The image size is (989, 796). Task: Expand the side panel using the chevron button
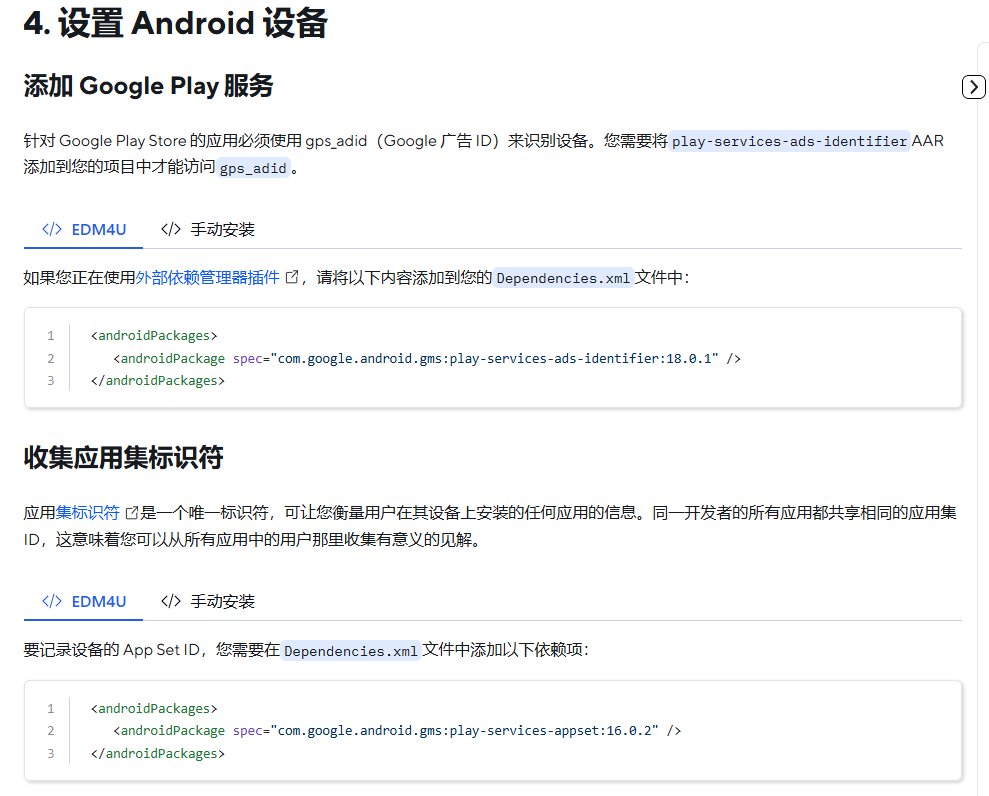click(974, 87)
